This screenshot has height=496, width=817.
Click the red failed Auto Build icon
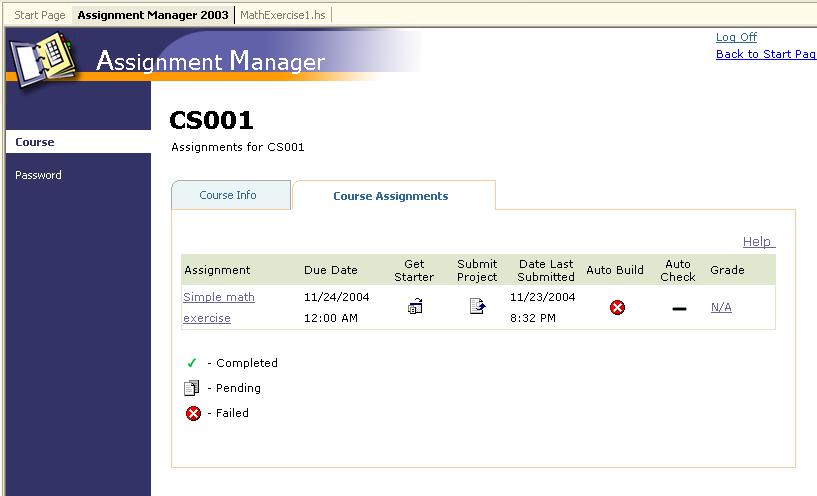tap(617, 307)
